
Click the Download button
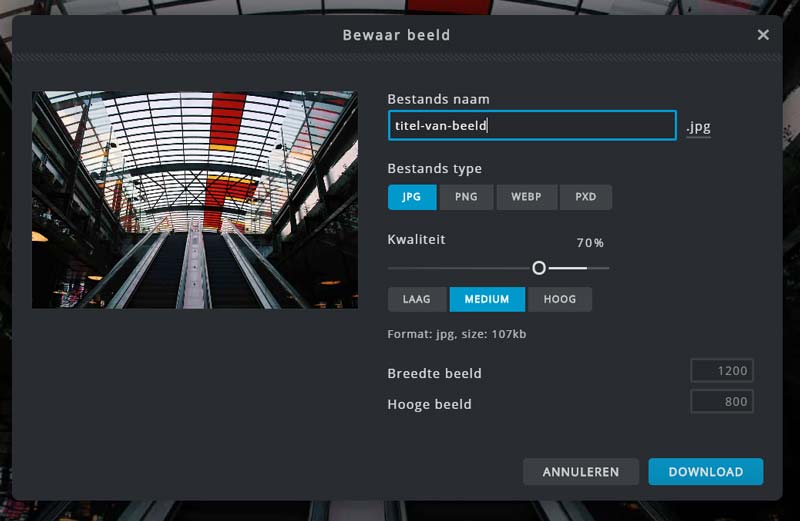click(x=706, y=472)
